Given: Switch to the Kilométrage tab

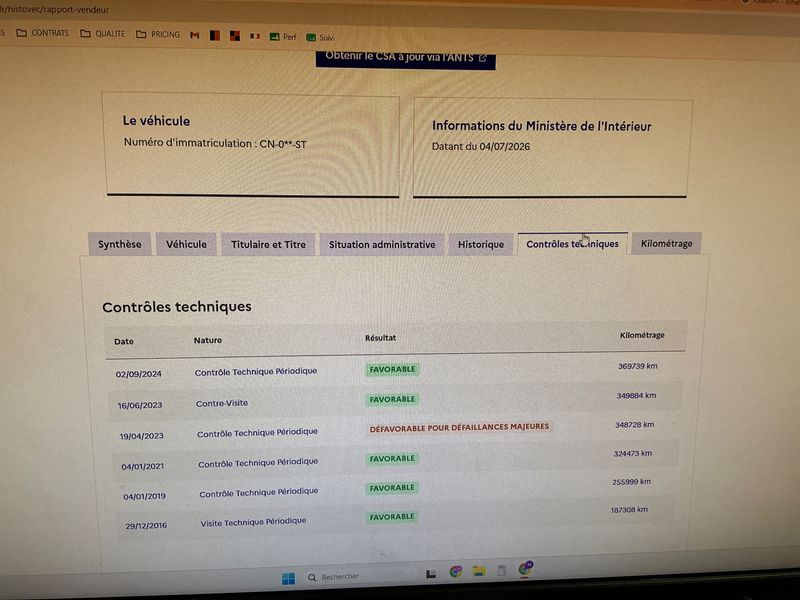Looking at the screenshot, I should pos(666,243).
